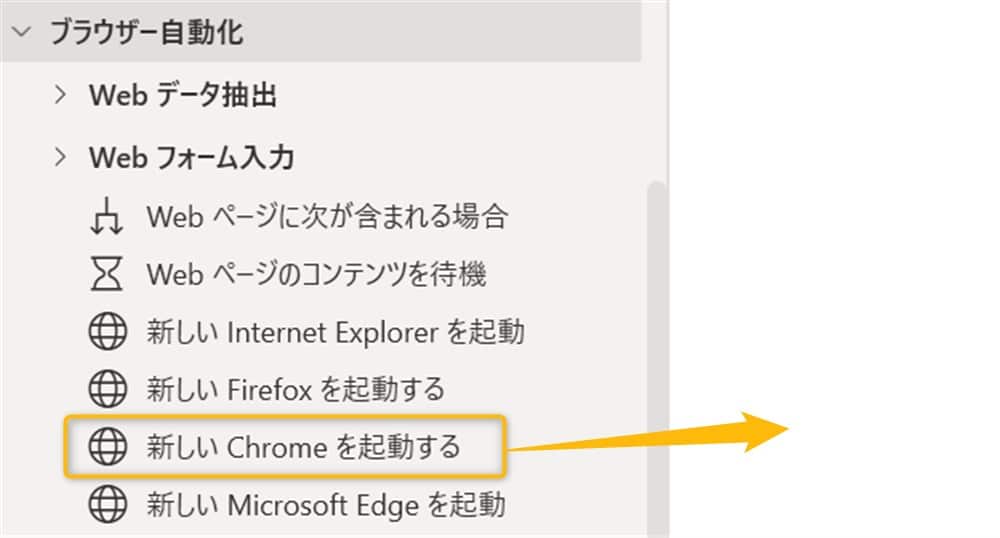
Task: Open the Web データ抽出 subgroup label
Action: coord(183,95)
